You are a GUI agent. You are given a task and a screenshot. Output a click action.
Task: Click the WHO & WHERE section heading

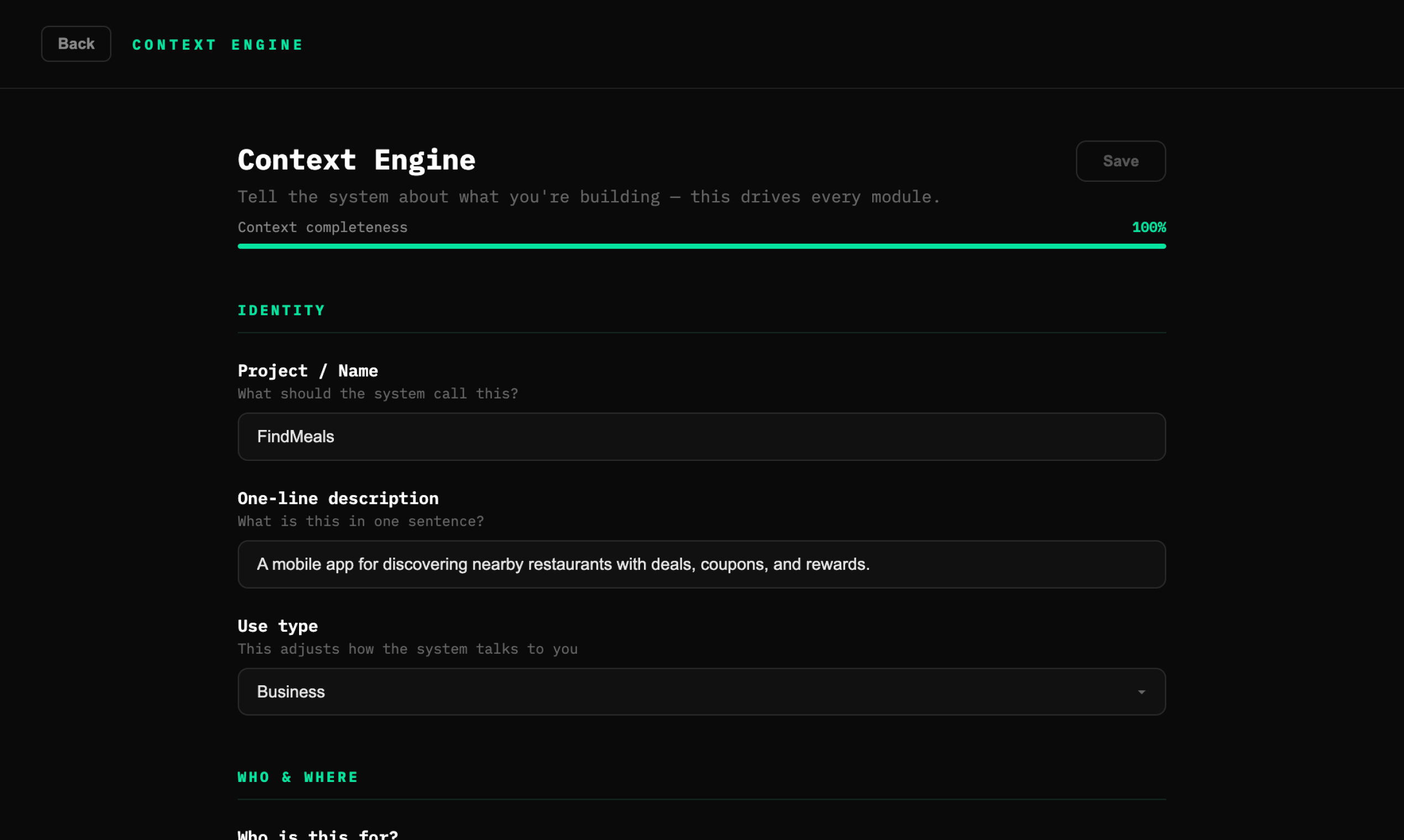click(x=298, y=777)
